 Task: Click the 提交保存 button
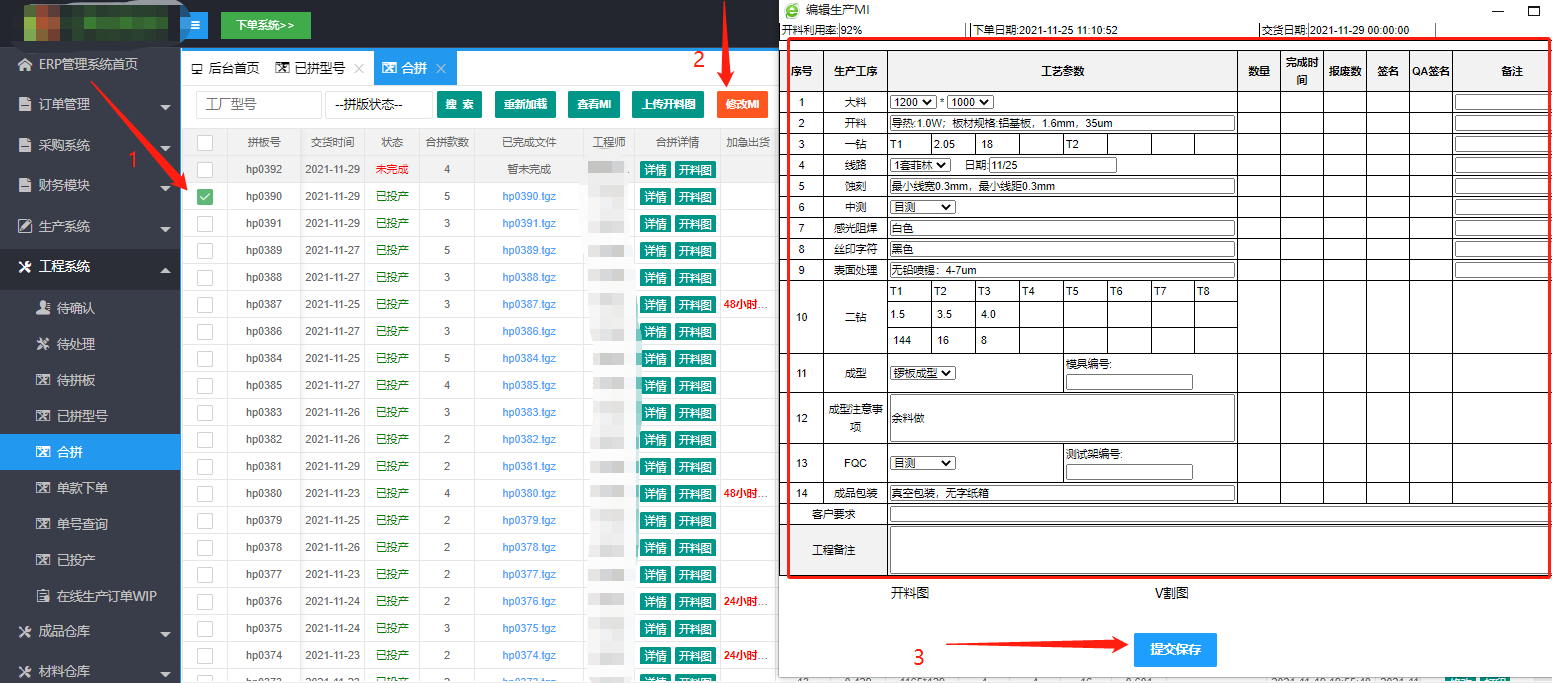pos(1175,650)
